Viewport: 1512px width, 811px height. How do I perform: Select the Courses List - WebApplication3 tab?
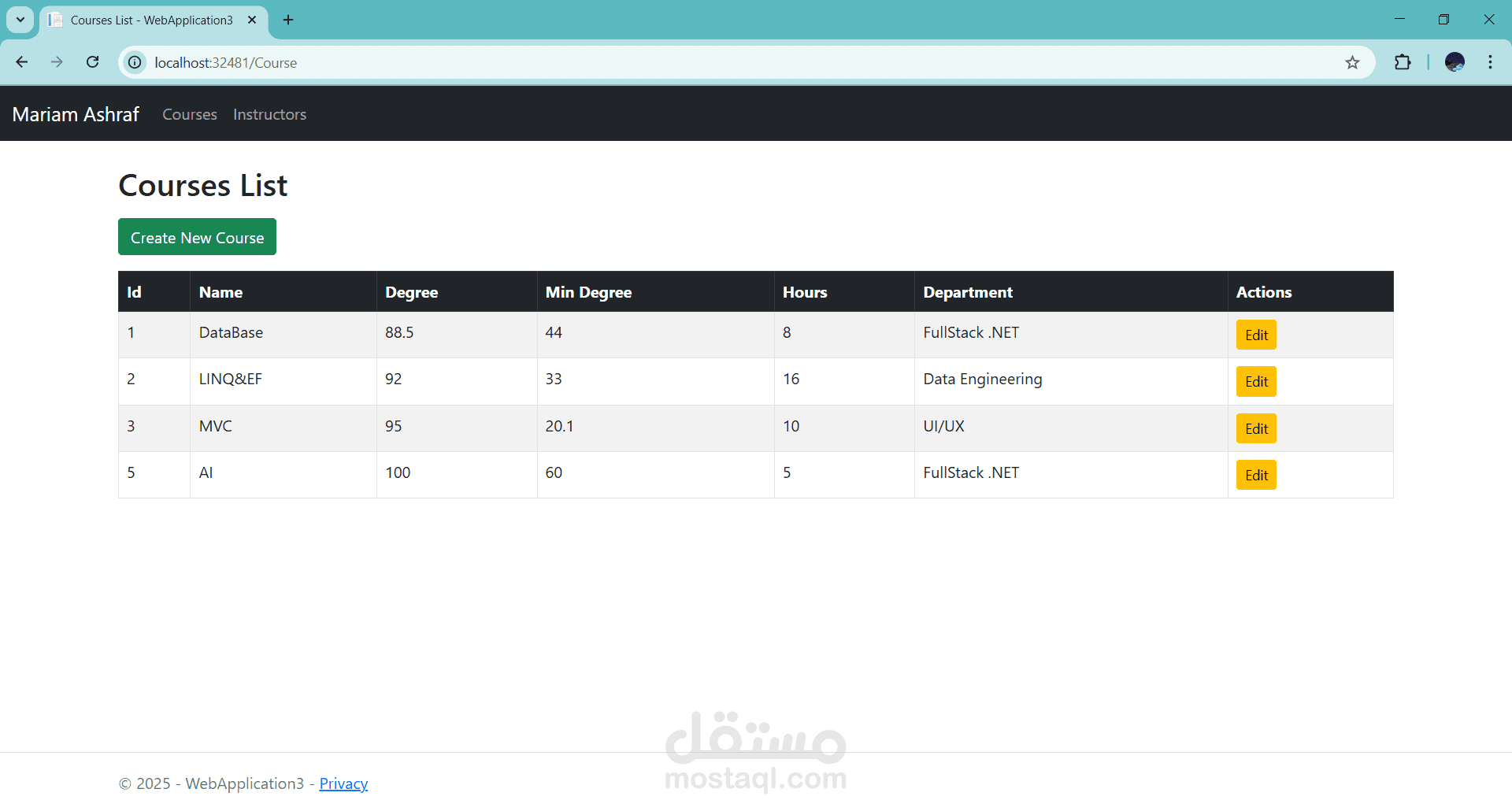[154, 20]
